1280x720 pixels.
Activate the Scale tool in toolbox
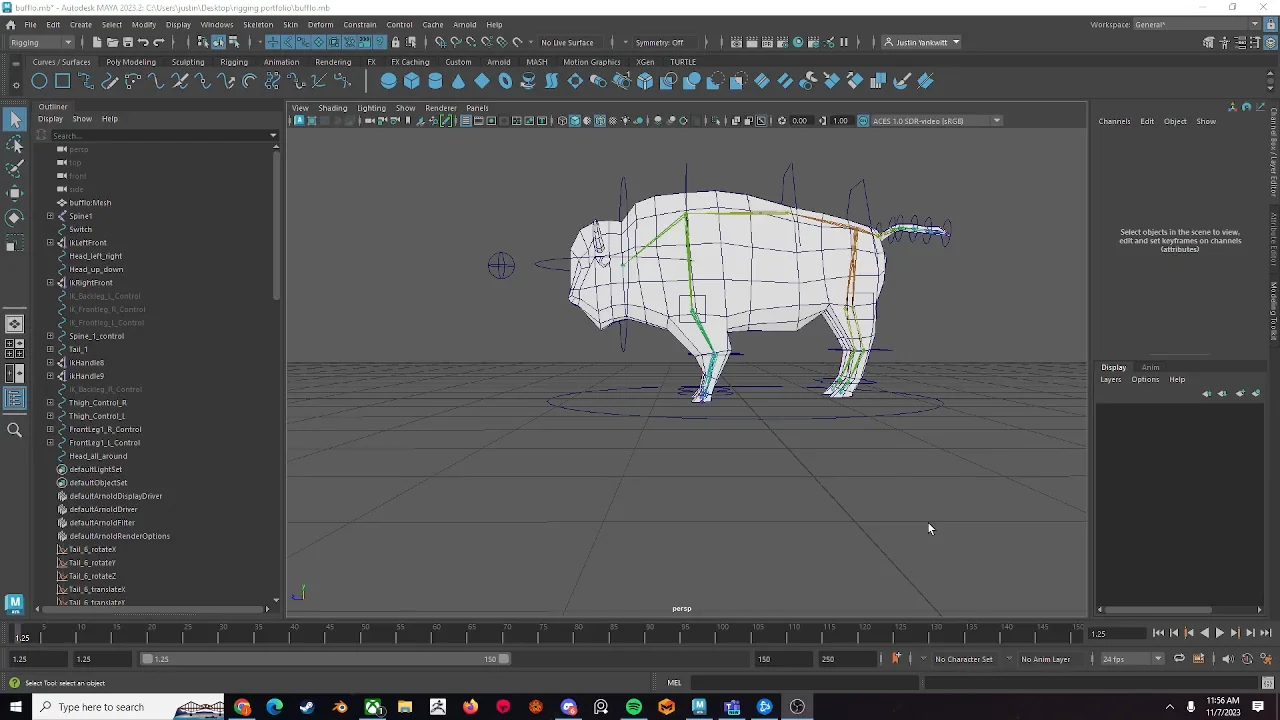[x=14, y=242]
